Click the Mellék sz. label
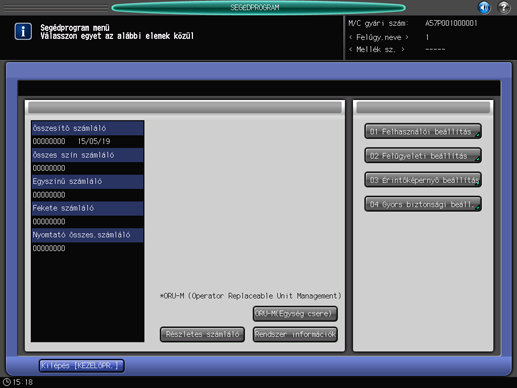Viewport: 517px width, 388px height. pos(376,50)
